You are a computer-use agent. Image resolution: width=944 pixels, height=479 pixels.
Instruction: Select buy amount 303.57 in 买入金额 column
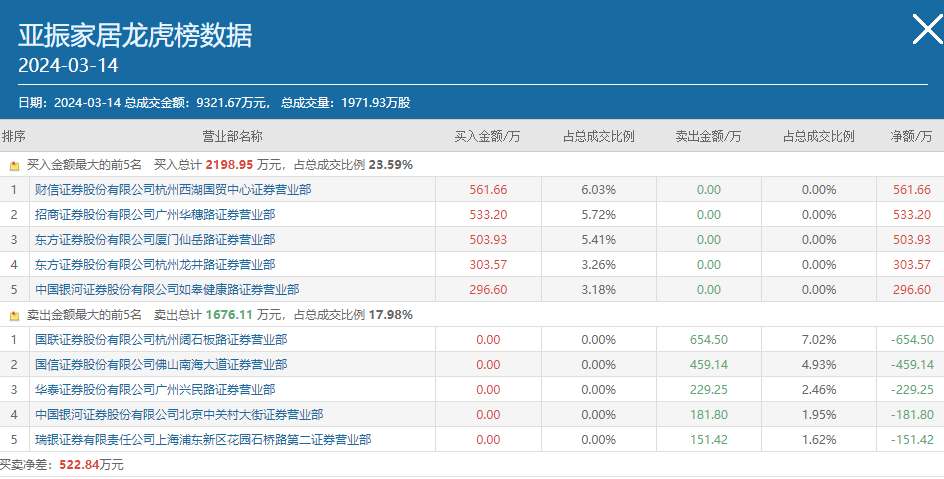[x=488, y=265]
